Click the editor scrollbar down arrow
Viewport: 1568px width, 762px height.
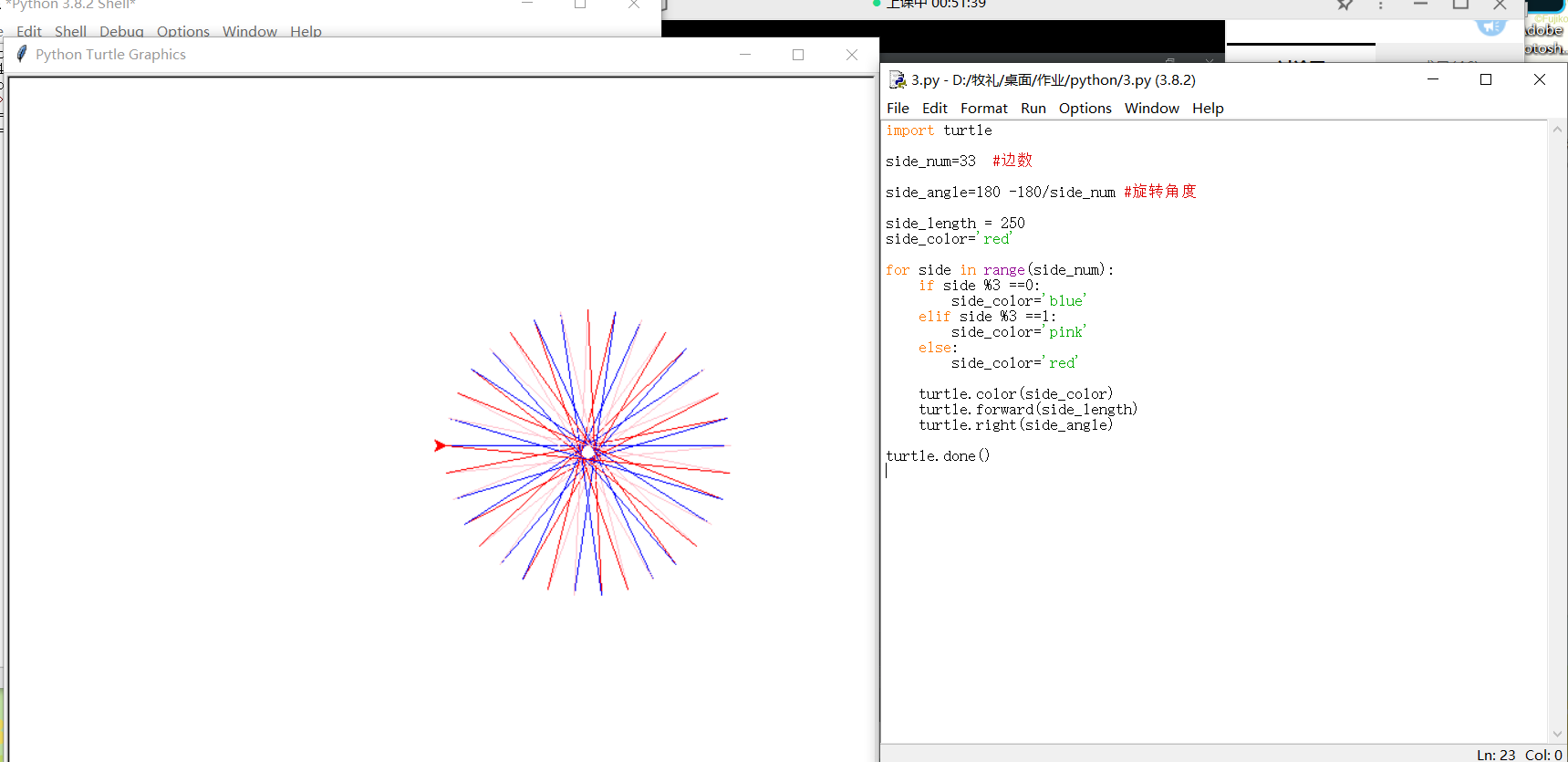point(1557,734)
